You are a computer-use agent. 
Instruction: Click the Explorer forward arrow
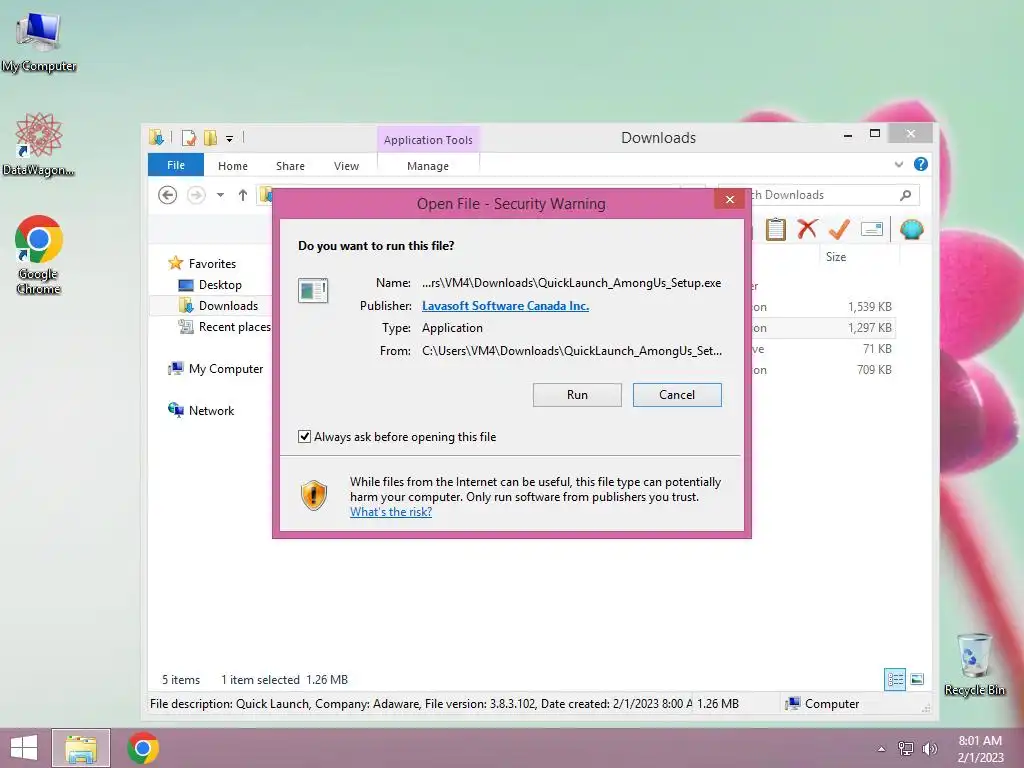click(196, 195)
